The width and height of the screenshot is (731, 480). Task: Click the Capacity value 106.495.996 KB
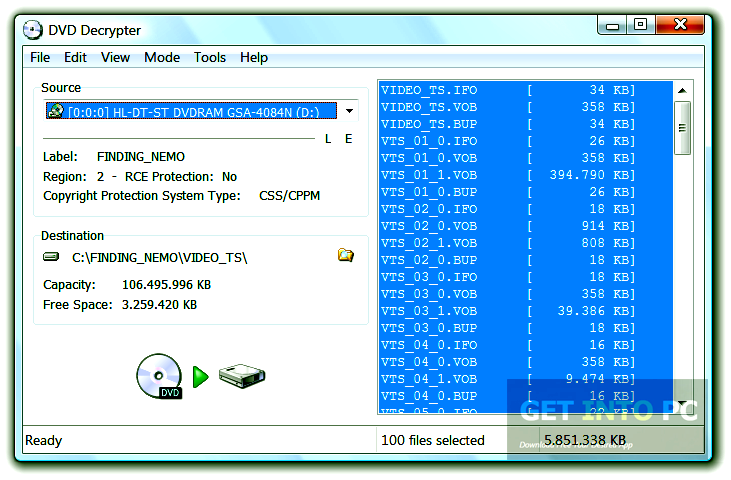166,285
